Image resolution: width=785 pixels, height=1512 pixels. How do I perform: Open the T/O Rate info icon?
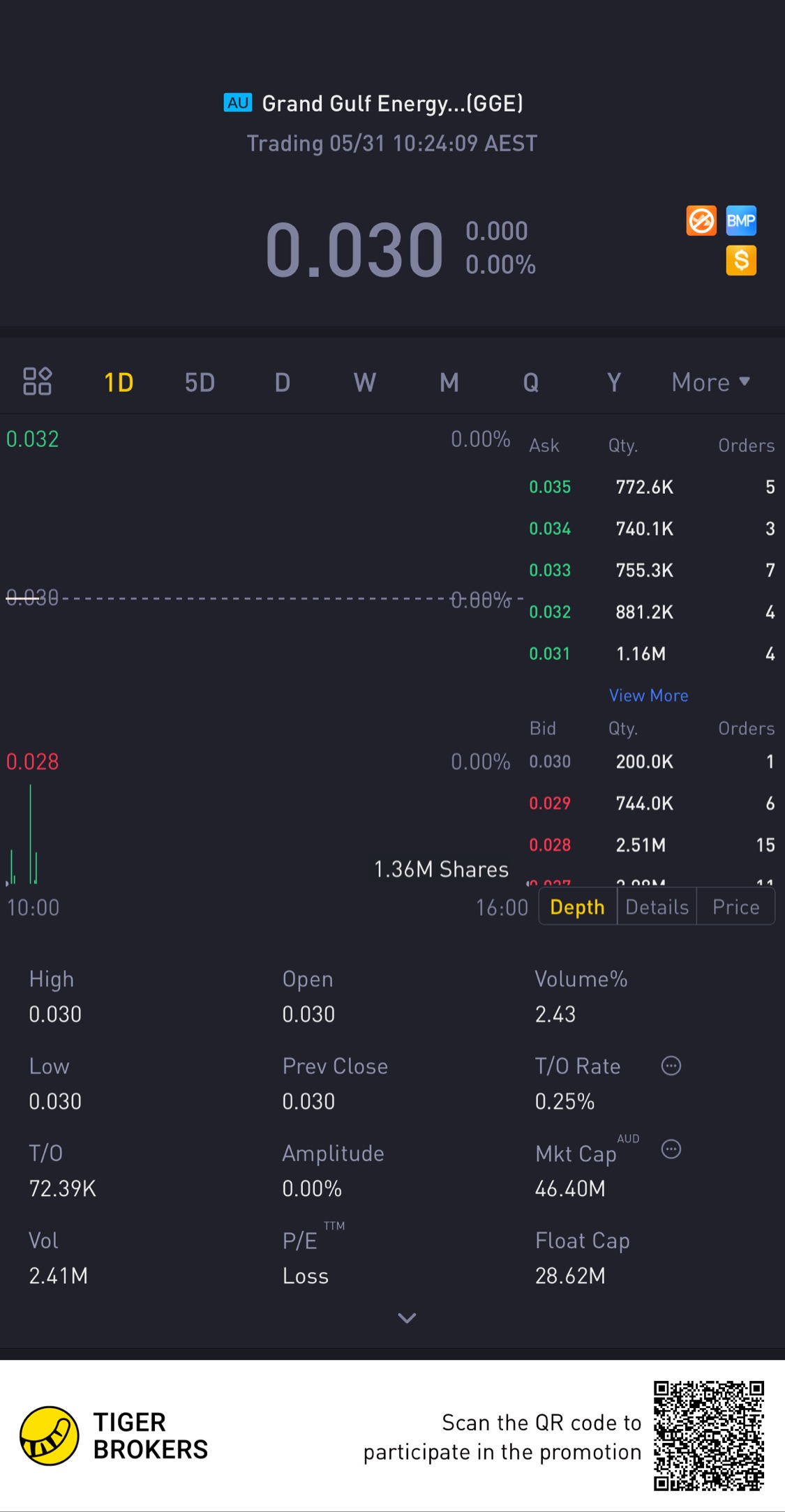(x=671, y=1066)
